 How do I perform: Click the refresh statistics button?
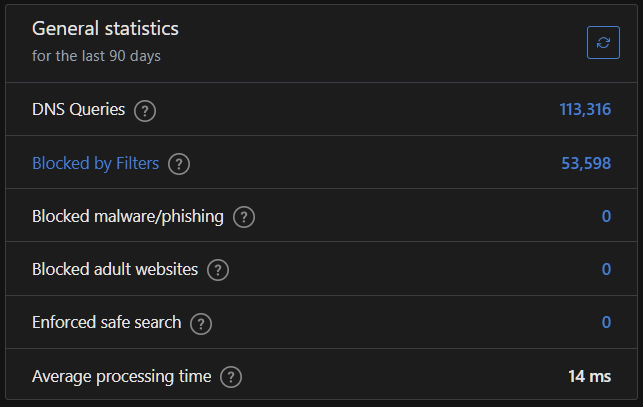pyautogui.click(x=603, y=42)
